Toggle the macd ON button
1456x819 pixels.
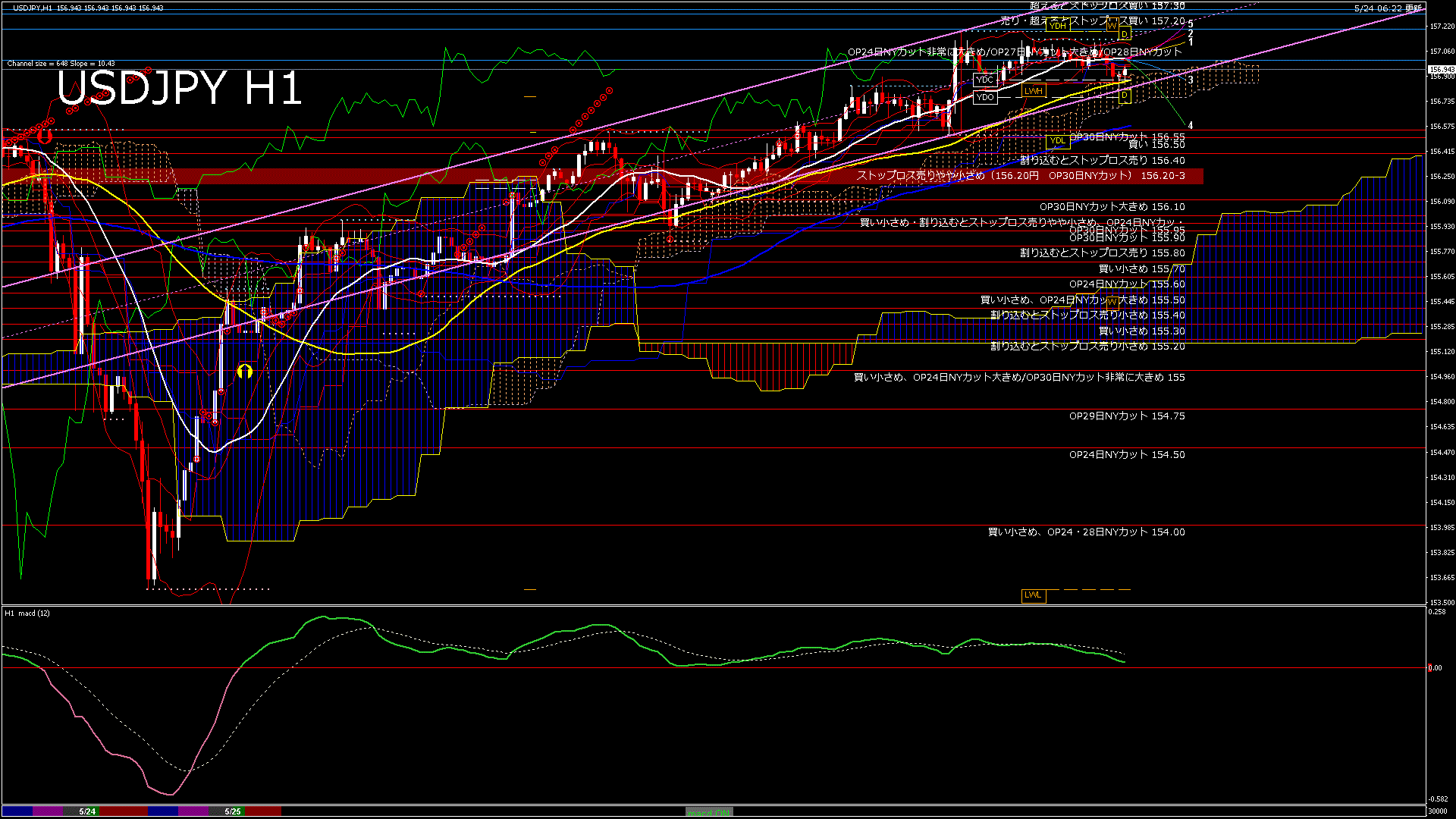[709, 812]
